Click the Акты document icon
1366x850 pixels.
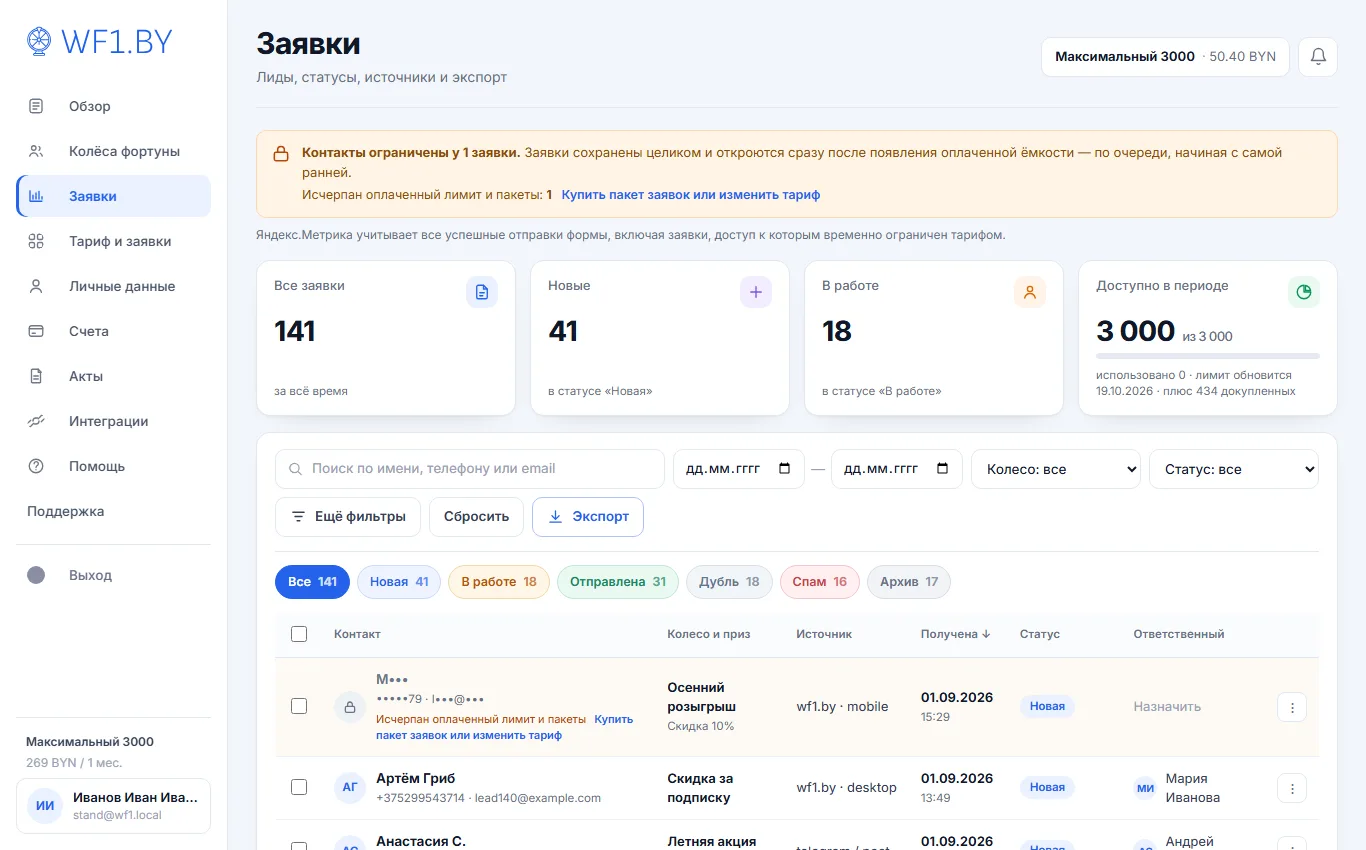tap(36, 376)
